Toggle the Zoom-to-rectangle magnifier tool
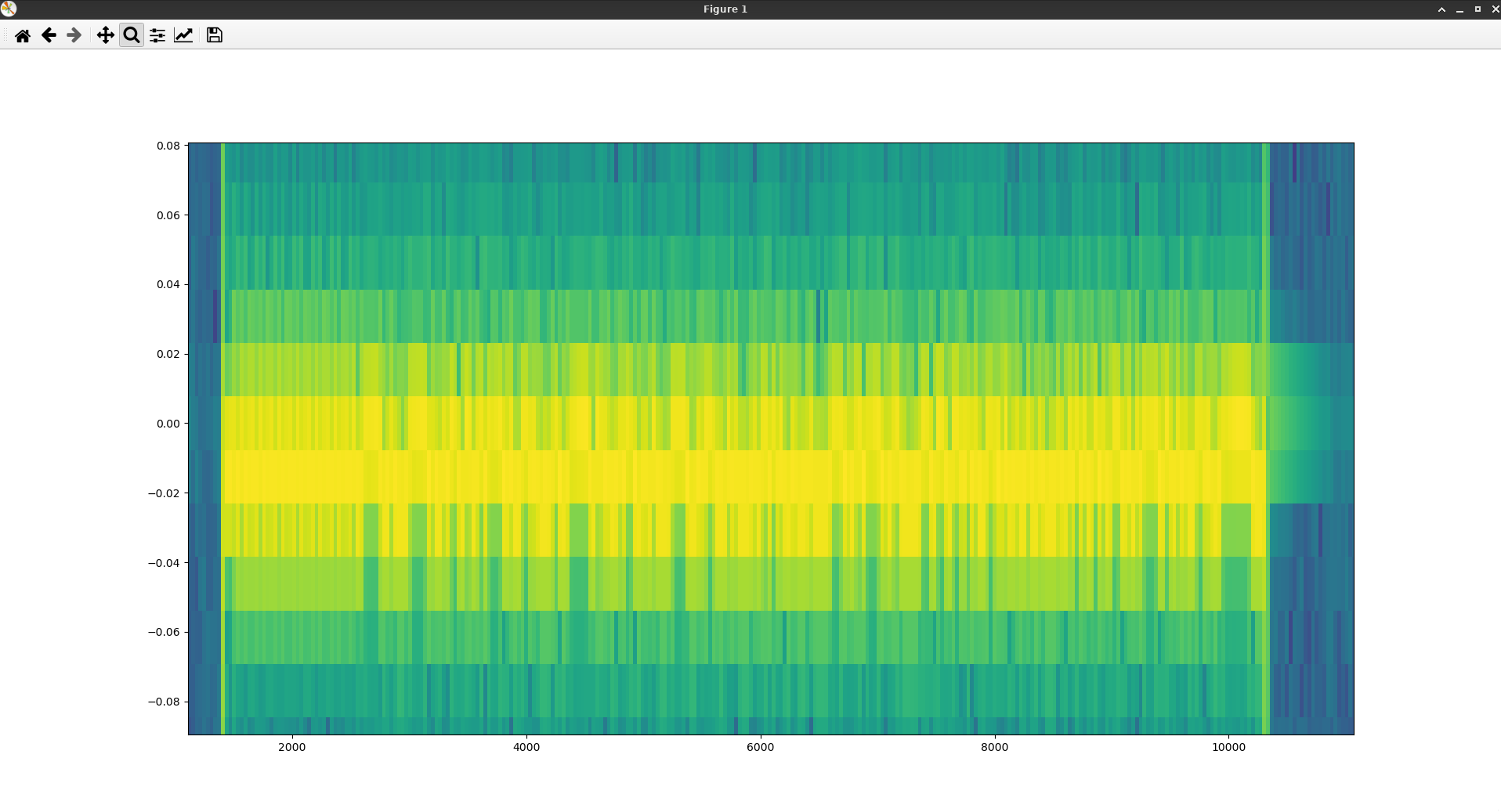The width and height of the screenshot is (1501, 812). click(132, 35)
